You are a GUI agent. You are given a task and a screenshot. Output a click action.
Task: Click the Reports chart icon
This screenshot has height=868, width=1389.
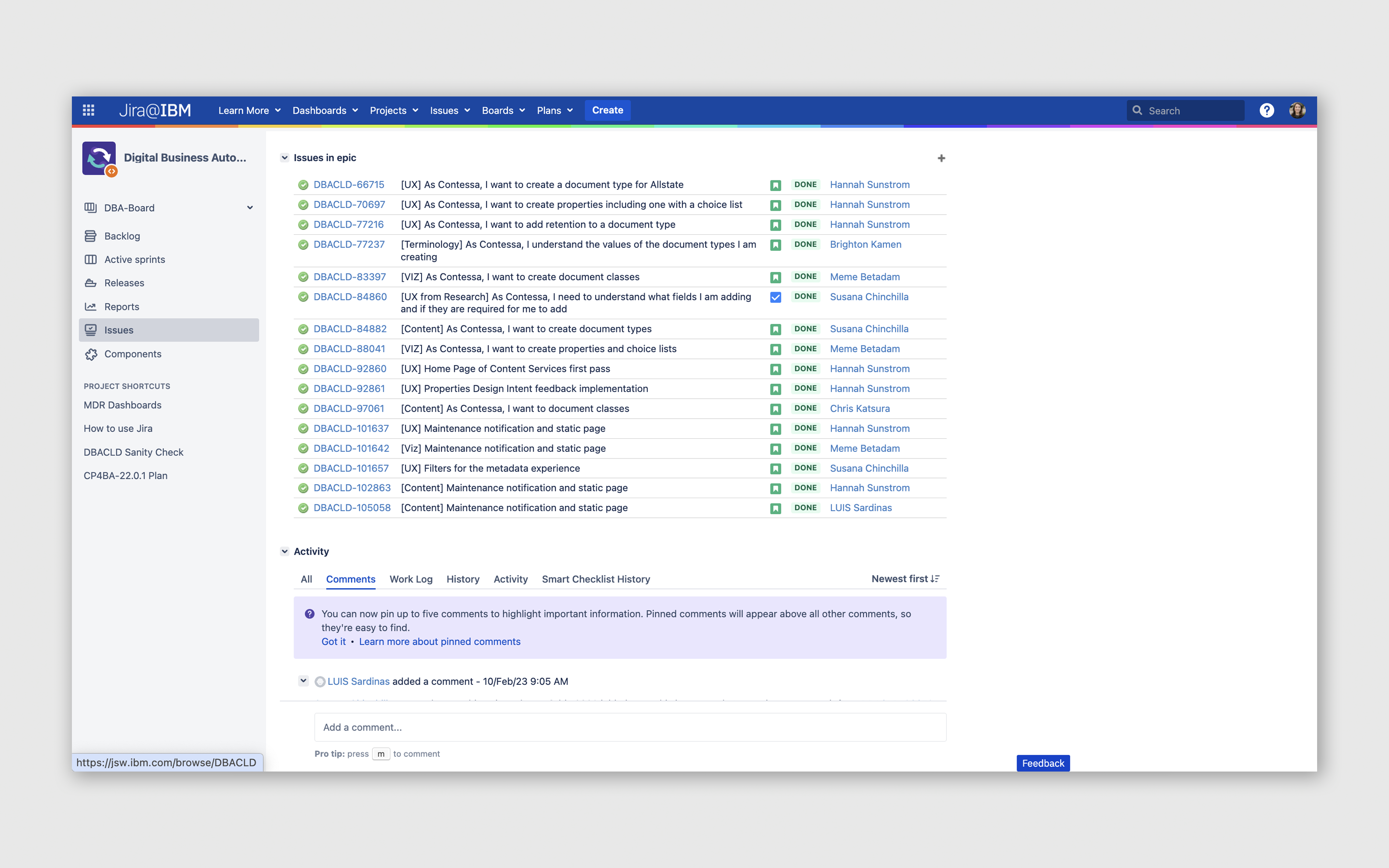coord(90,307)
